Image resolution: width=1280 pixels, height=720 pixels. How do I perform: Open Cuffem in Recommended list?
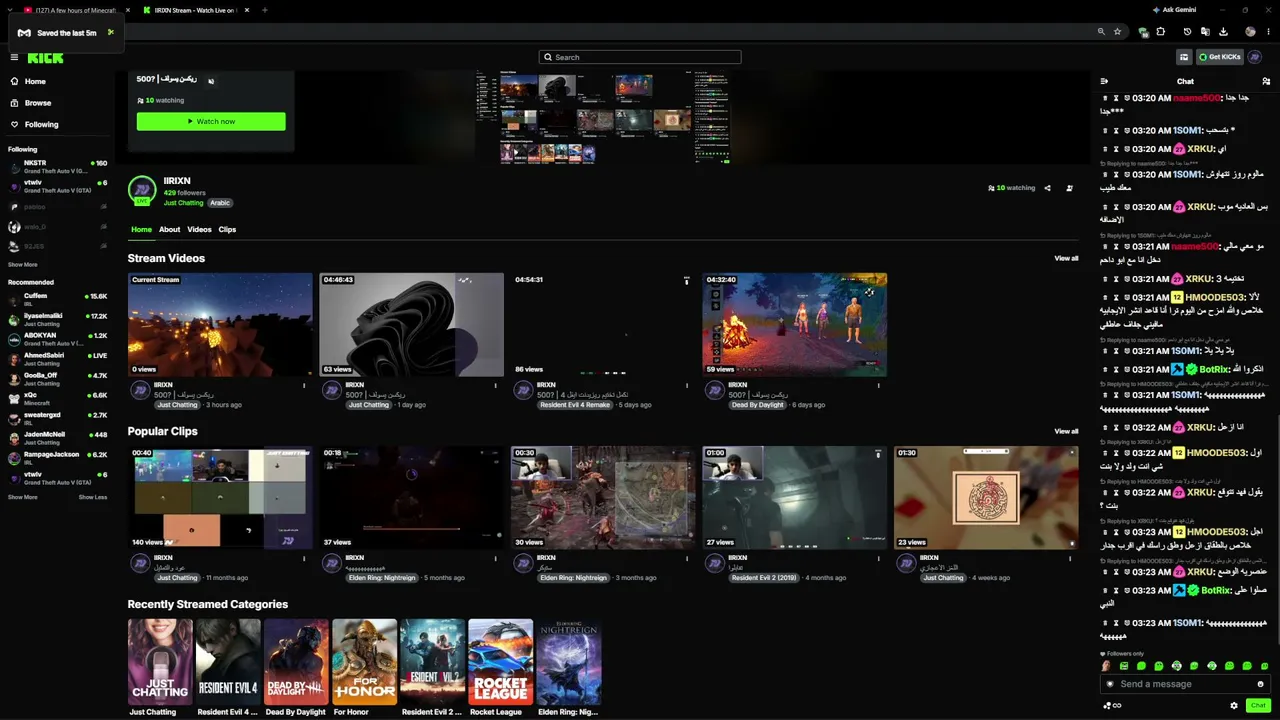58,299
